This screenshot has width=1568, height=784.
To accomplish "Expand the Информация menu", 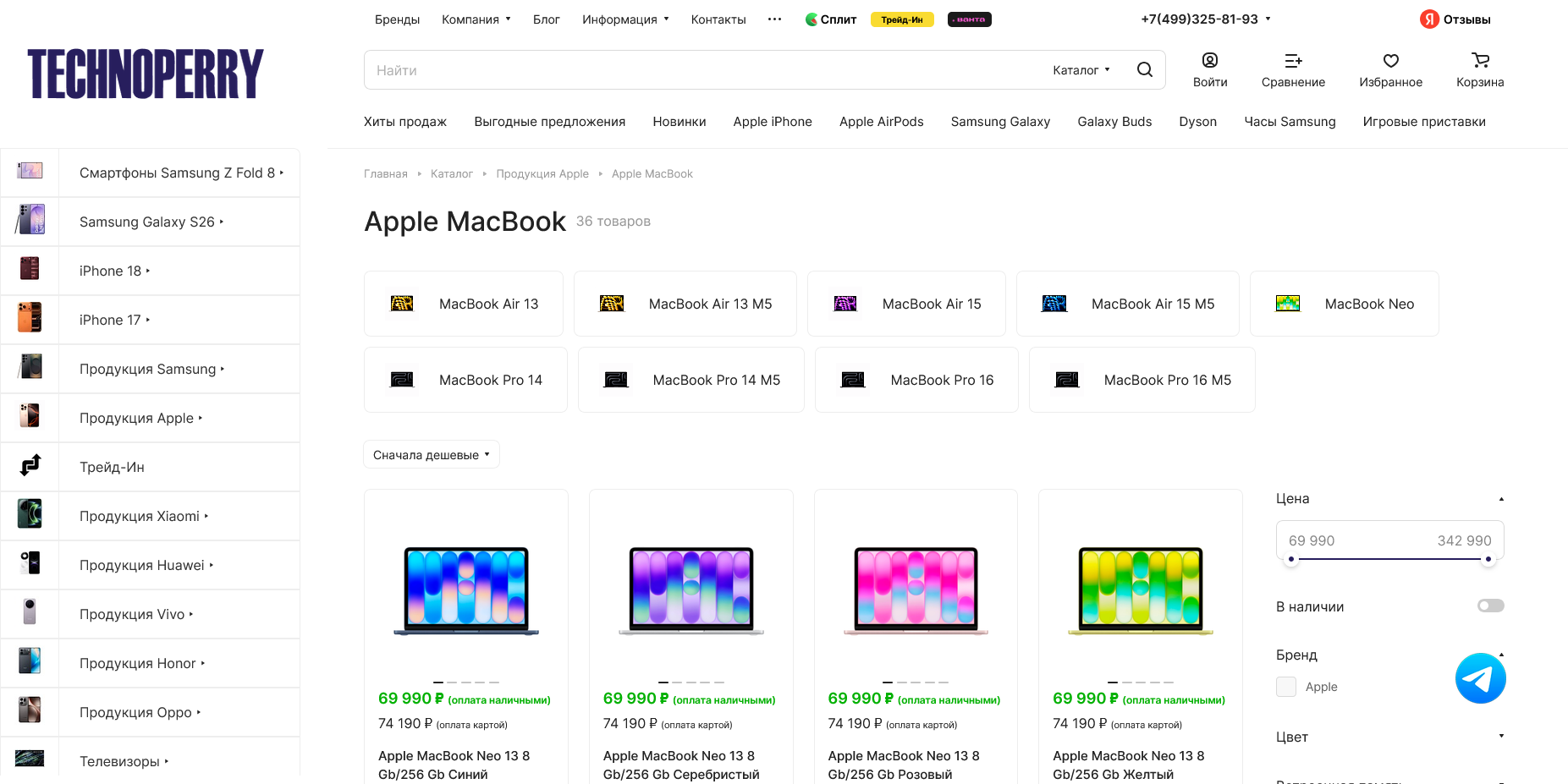I will pyautogui.click(x=625, y=19).
